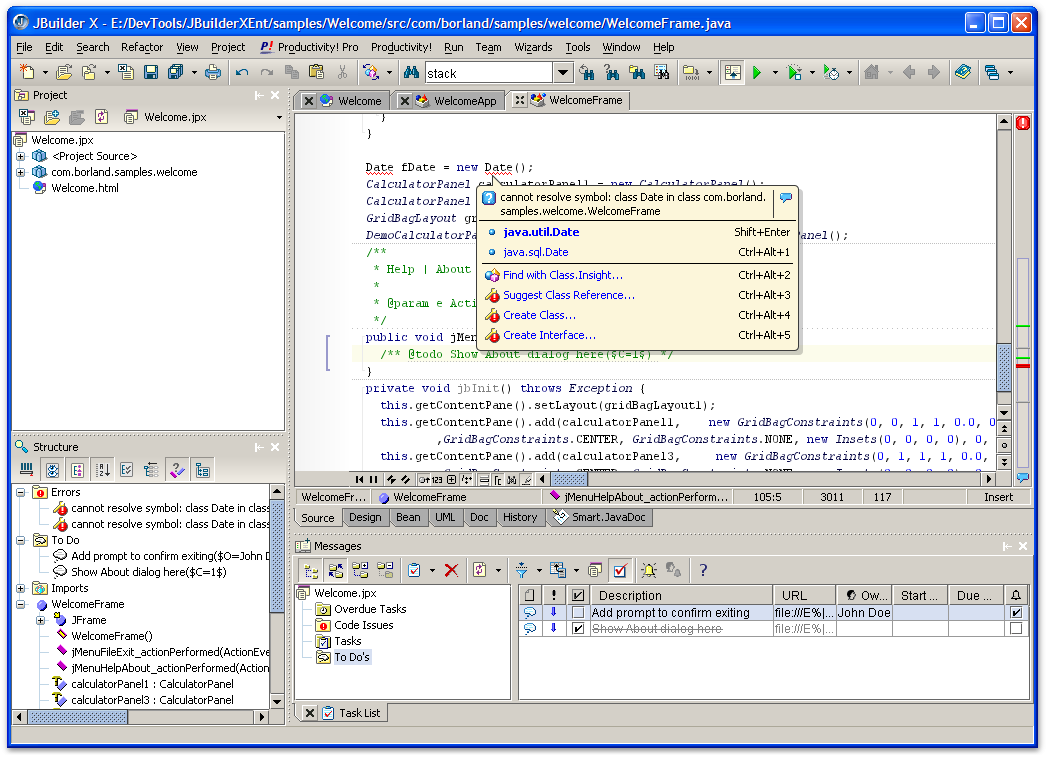Switch to the UML editor tab
The height and width of the screenshot is (758, 1048).
point(444,517)
